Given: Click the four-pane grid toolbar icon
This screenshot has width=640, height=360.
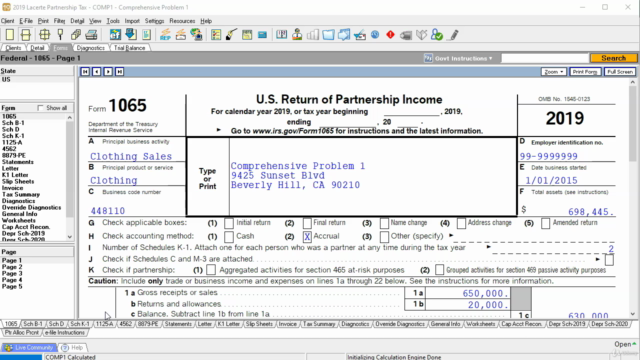Looking at the screenshot, I should 44,35.
